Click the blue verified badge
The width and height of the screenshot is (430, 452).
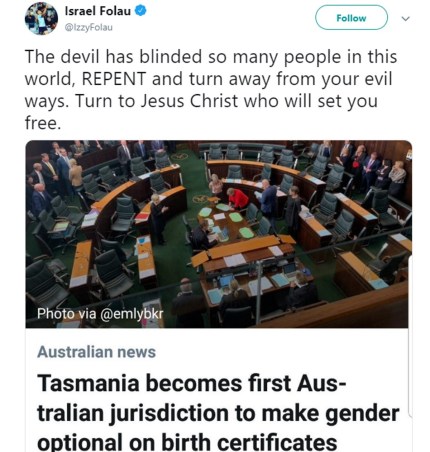pos(141,11)
